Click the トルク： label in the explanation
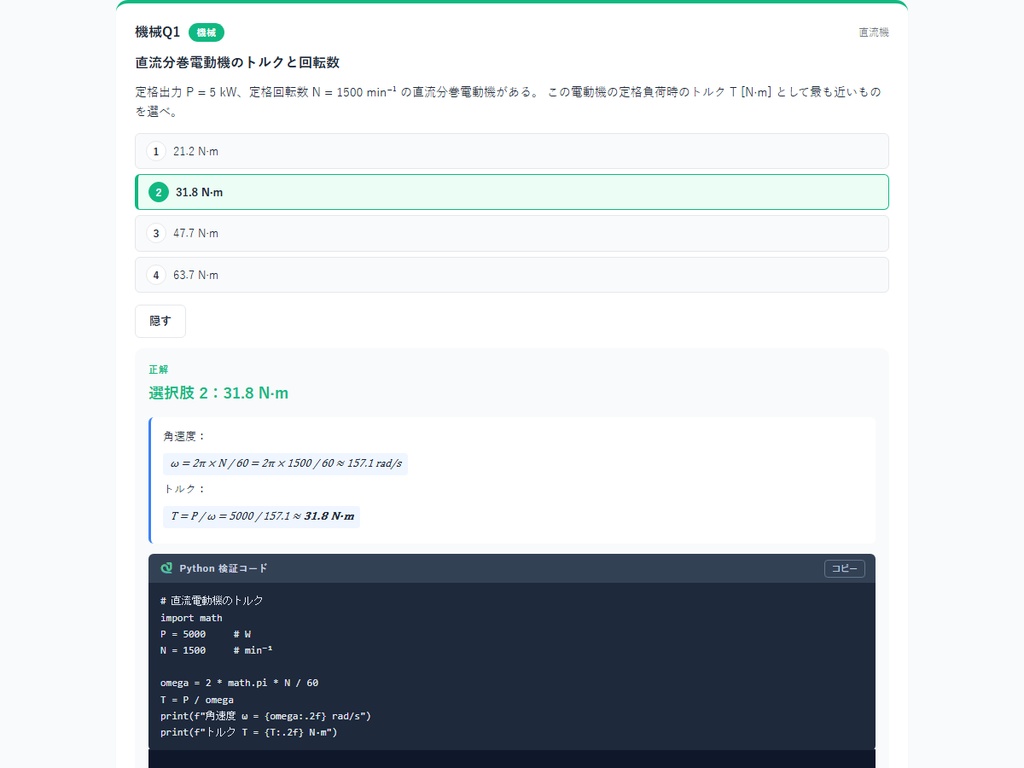The image size is (1024, 768). [184, 489]
